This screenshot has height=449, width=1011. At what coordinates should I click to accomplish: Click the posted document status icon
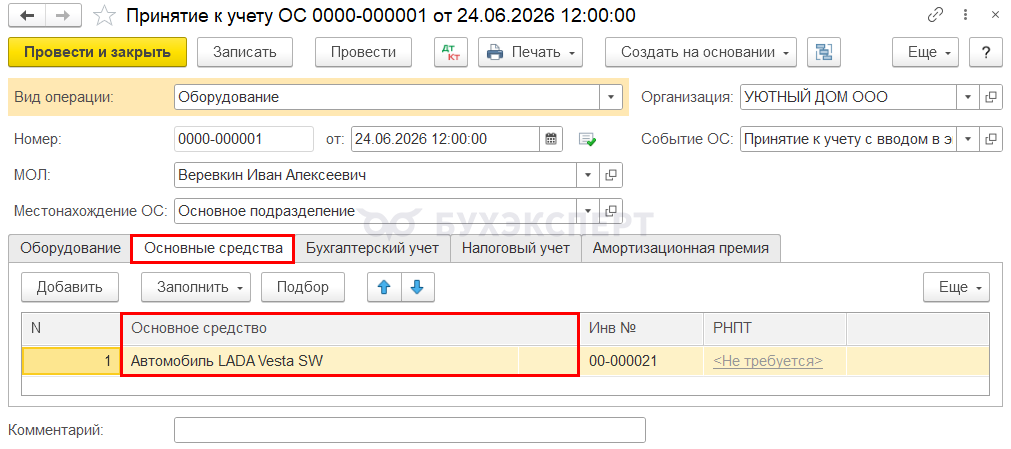(587, 139)
